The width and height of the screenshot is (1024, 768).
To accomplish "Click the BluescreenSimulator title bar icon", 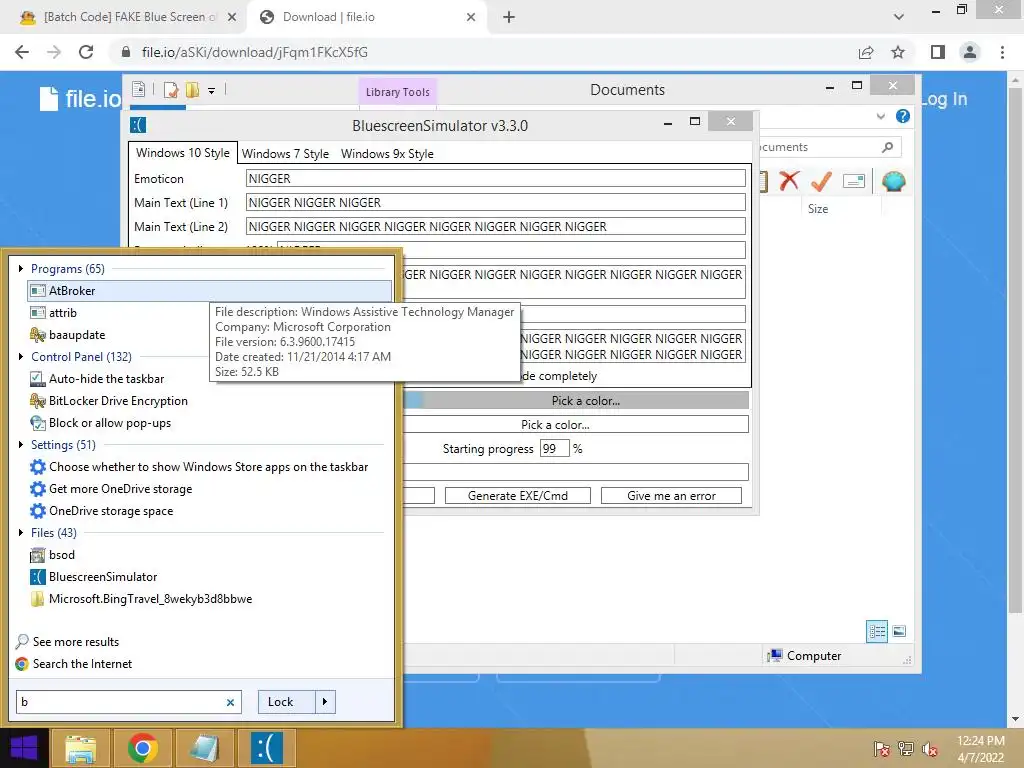I will 138,125.
